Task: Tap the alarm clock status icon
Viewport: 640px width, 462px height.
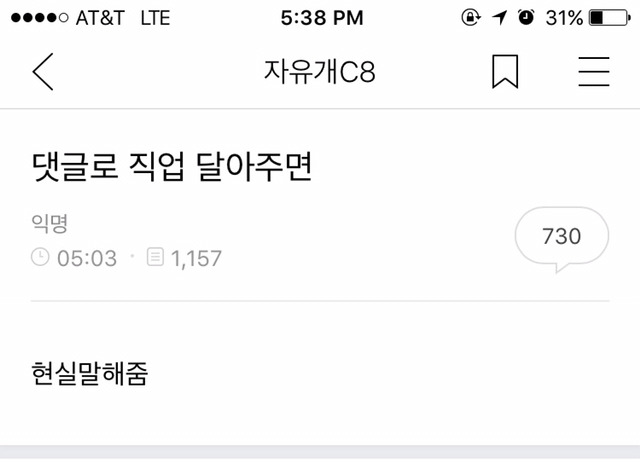Action: [526, 18]
